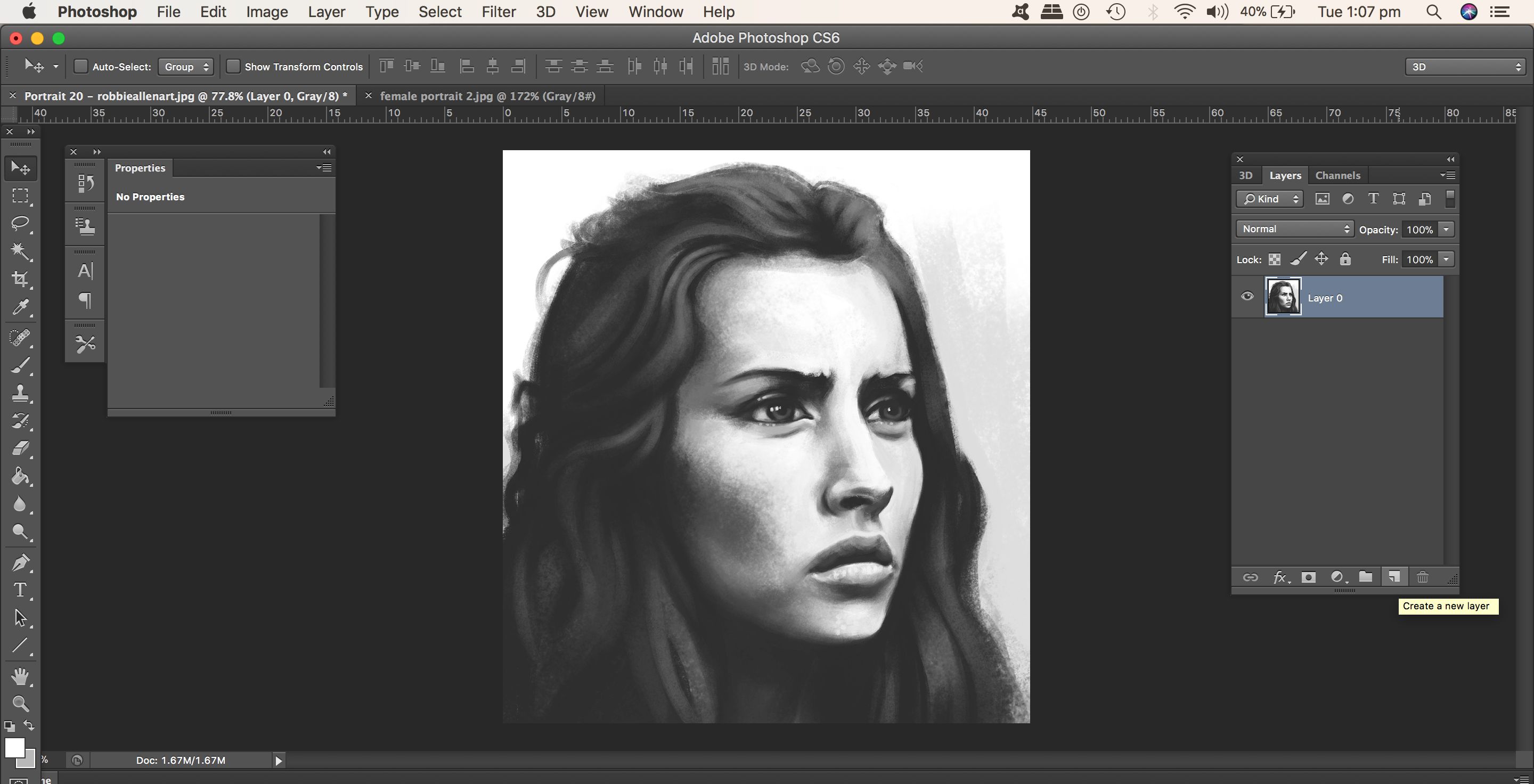
Task: Toggle the layer filter on/off switch
Action: click(1450, 199)
